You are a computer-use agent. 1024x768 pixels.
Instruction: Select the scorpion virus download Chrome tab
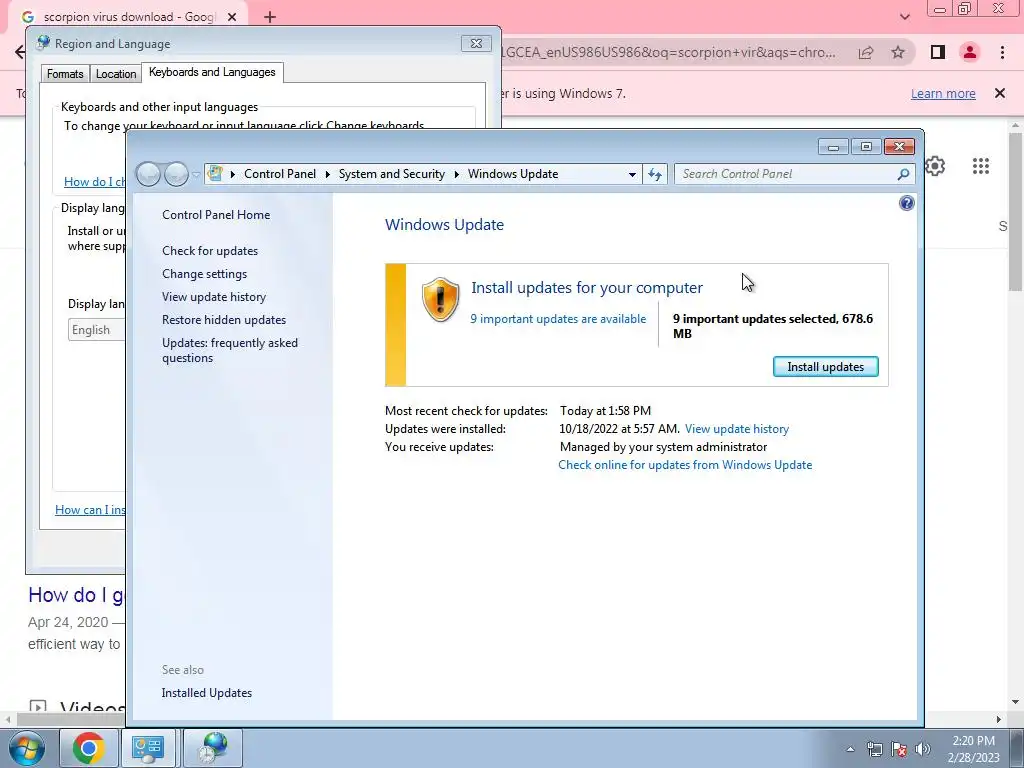click(x=131, y=17)
